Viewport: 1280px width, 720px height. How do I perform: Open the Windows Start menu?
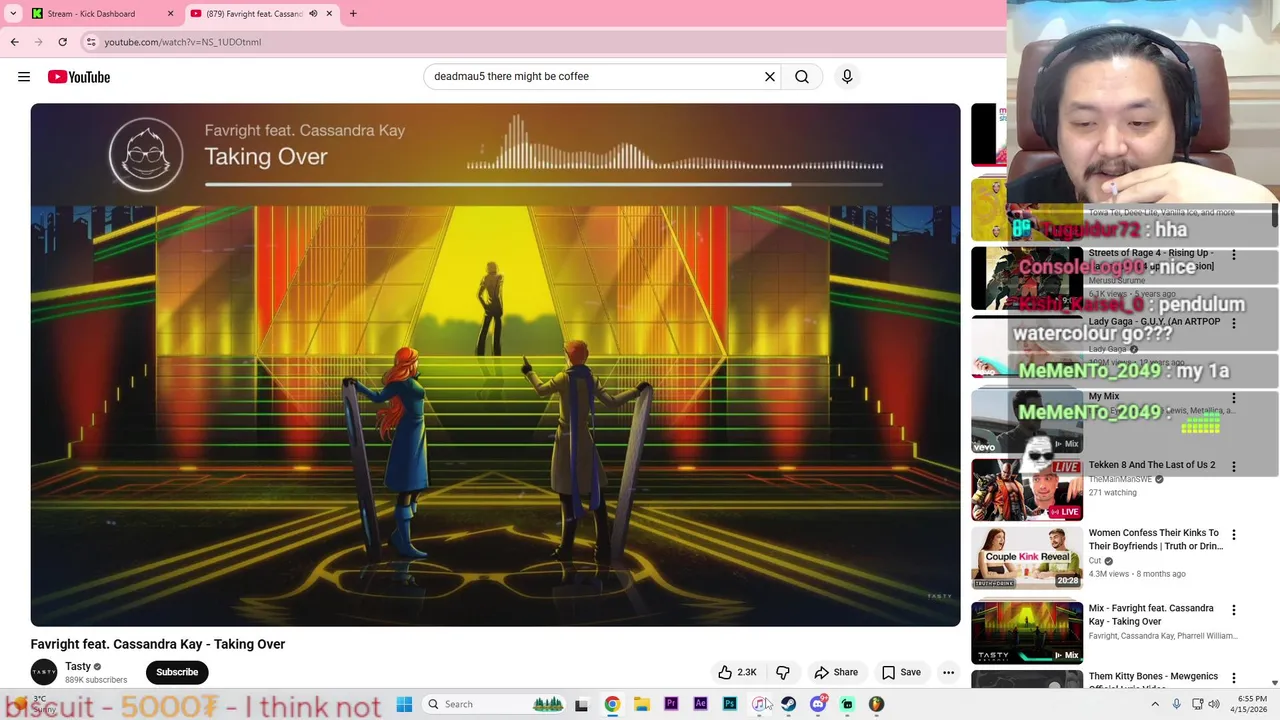click(404, 704)
